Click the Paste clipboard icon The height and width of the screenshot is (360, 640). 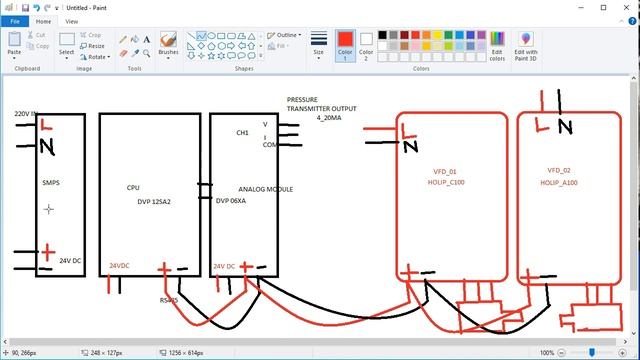pos(14,39)
